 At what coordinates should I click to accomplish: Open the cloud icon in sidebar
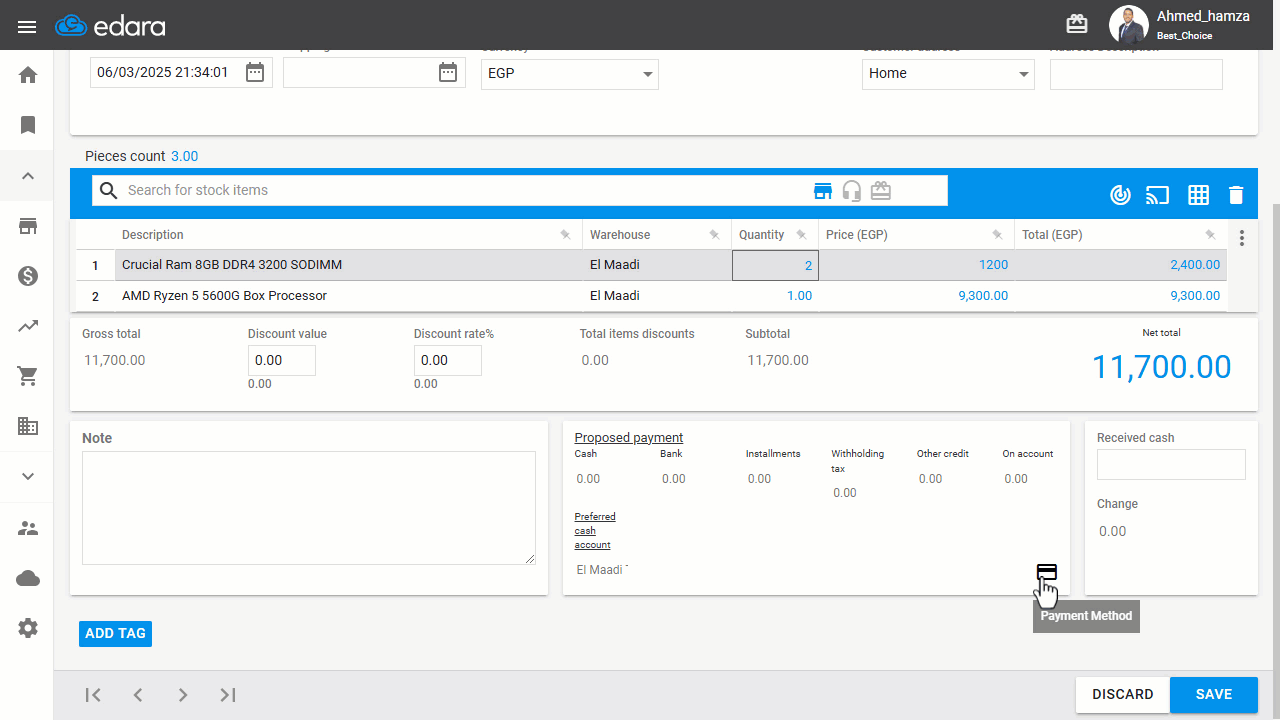point(28,578)
